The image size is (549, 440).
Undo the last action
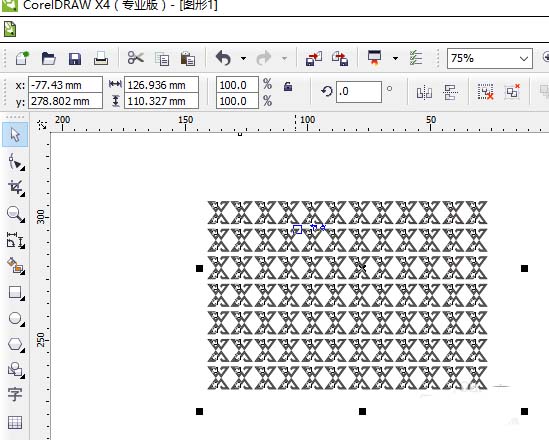[223, 58]
